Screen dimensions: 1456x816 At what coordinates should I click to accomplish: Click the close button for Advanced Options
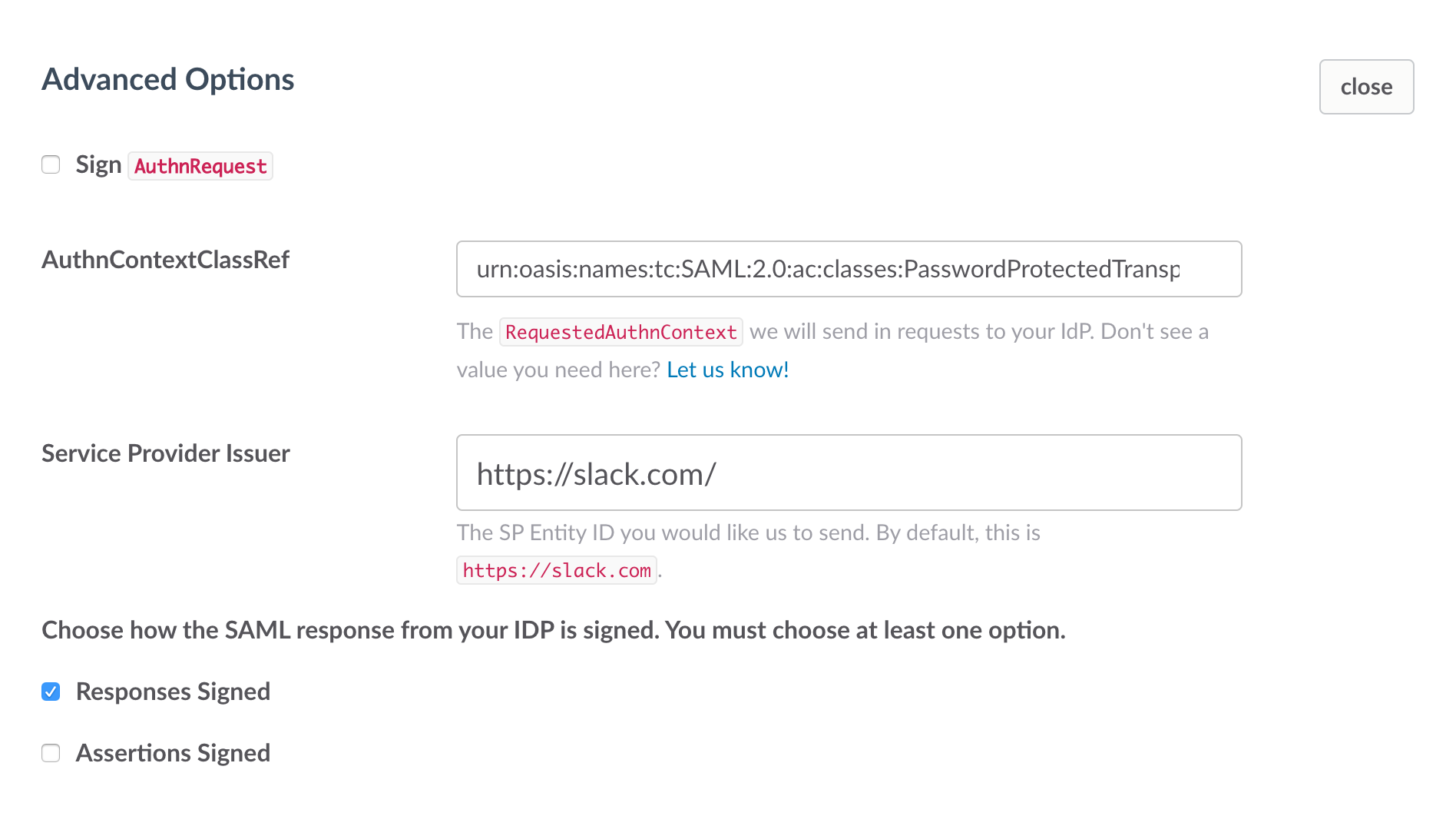click(1366, 87)
